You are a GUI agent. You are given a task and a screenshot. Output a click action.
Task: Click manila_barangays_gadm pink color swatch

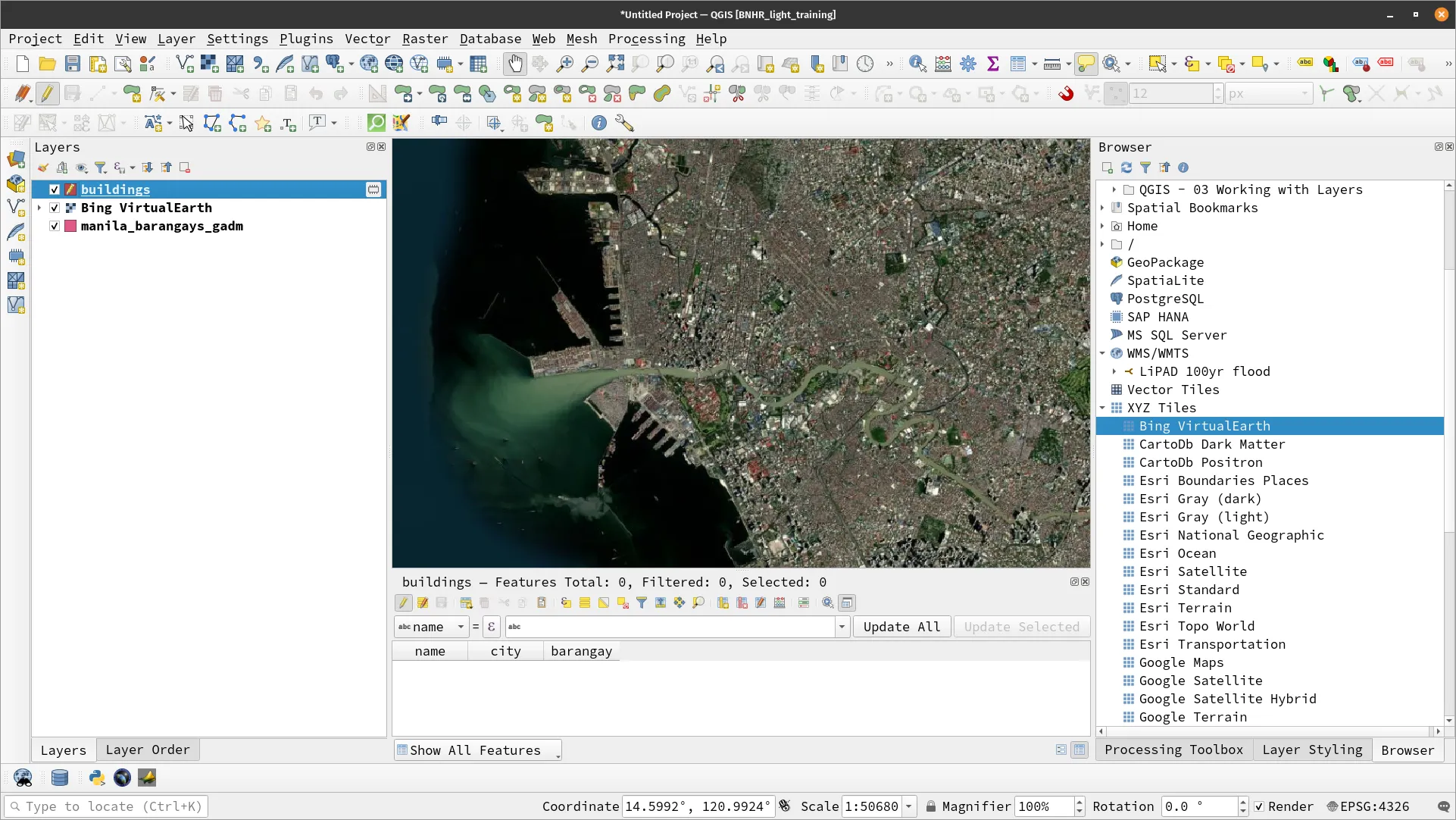point(70,226)
